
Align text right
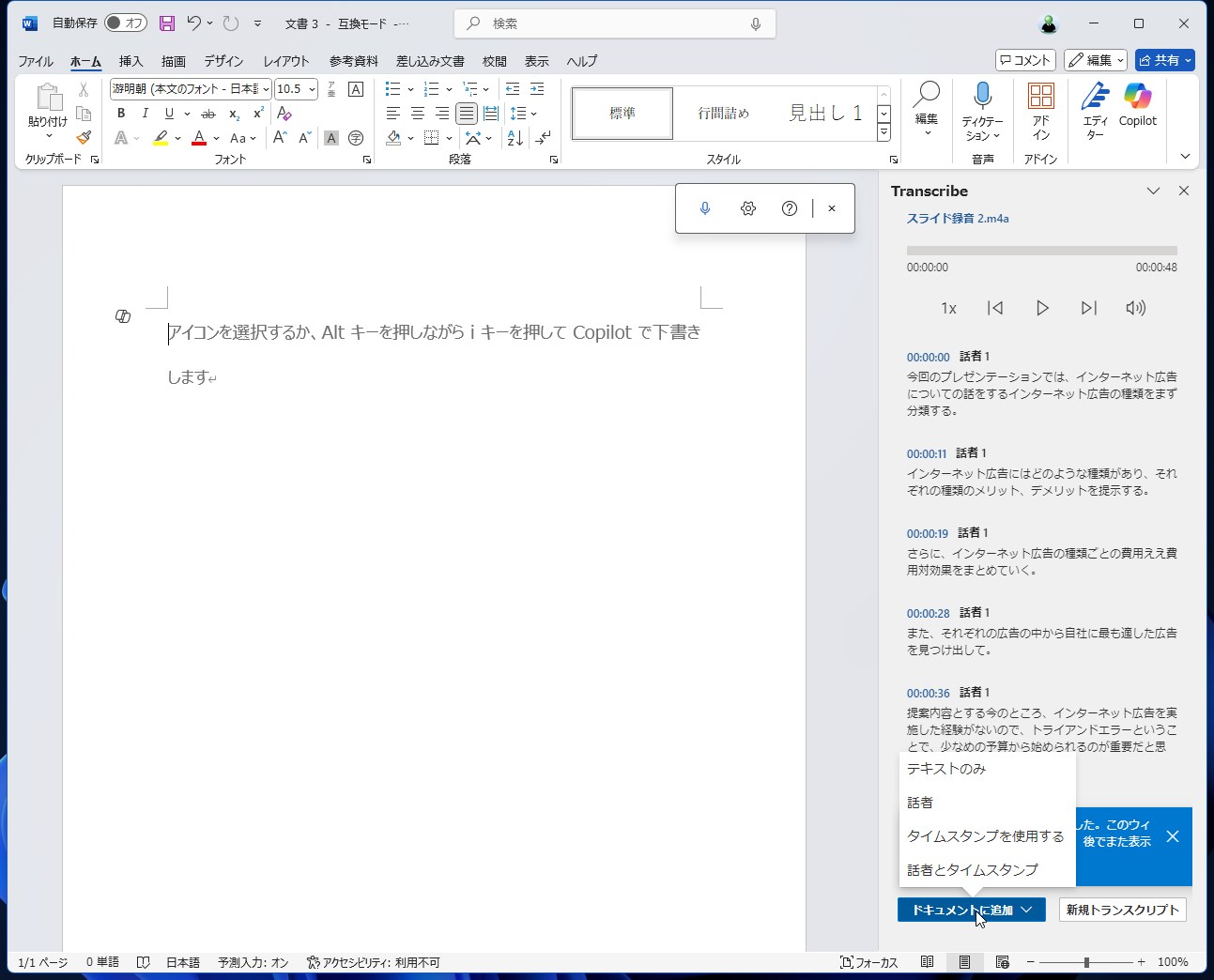pyautogui.click(x=442, y=114)
